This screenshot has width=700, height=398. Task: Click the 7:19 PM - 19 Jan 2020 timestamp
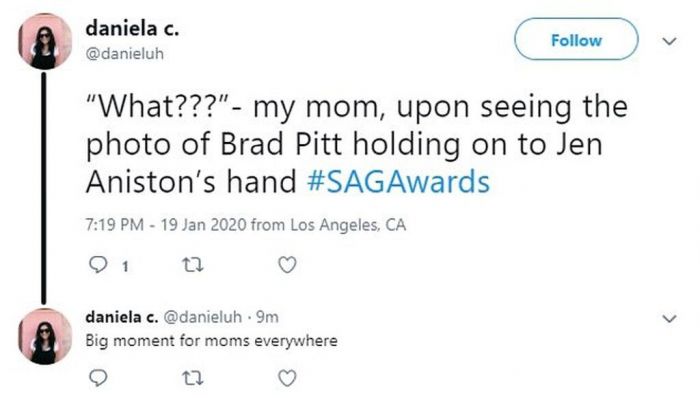(x=166, y=224)
